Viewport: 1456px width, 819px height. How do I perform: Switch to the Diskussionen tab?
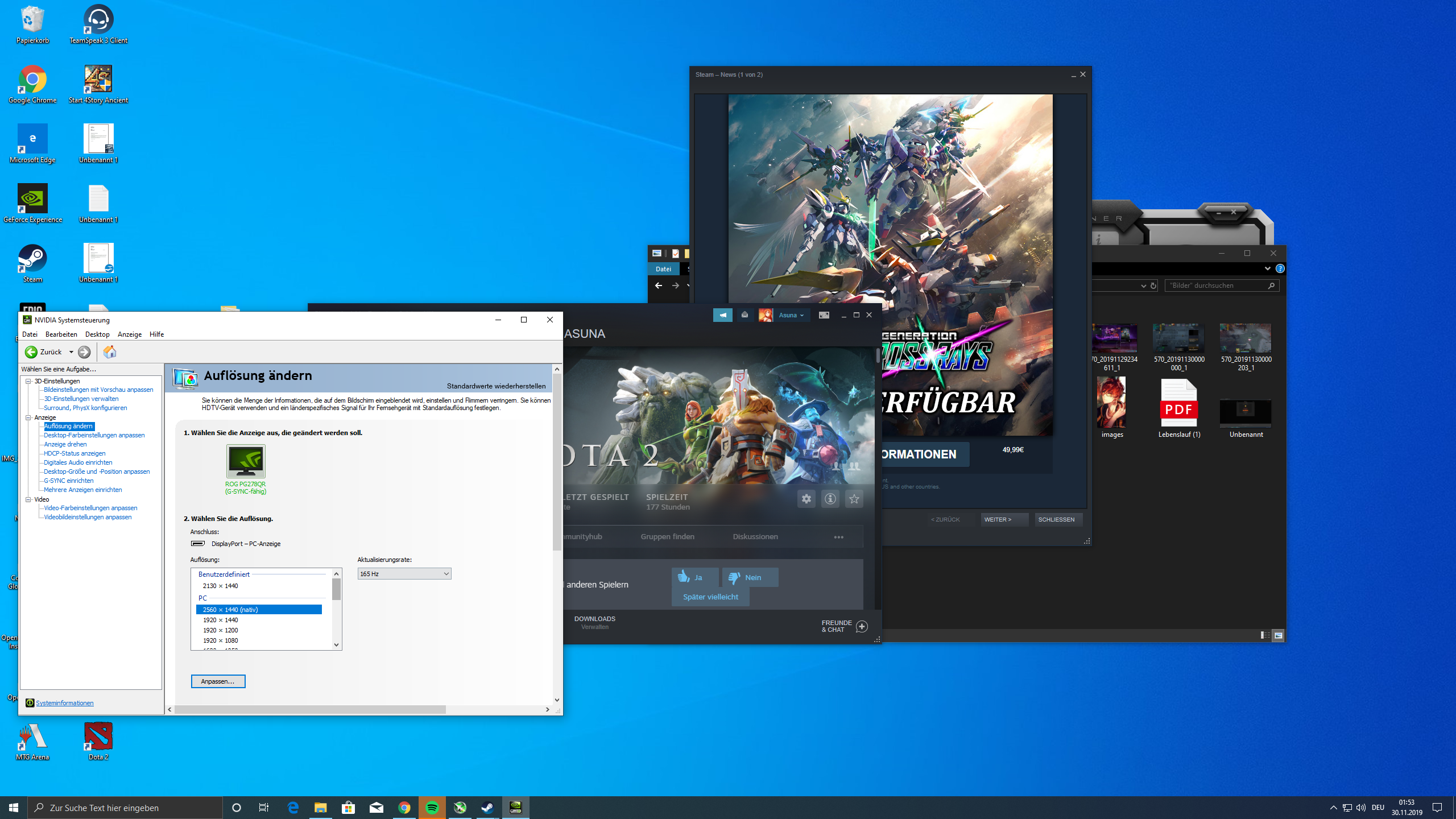(755, 536)
